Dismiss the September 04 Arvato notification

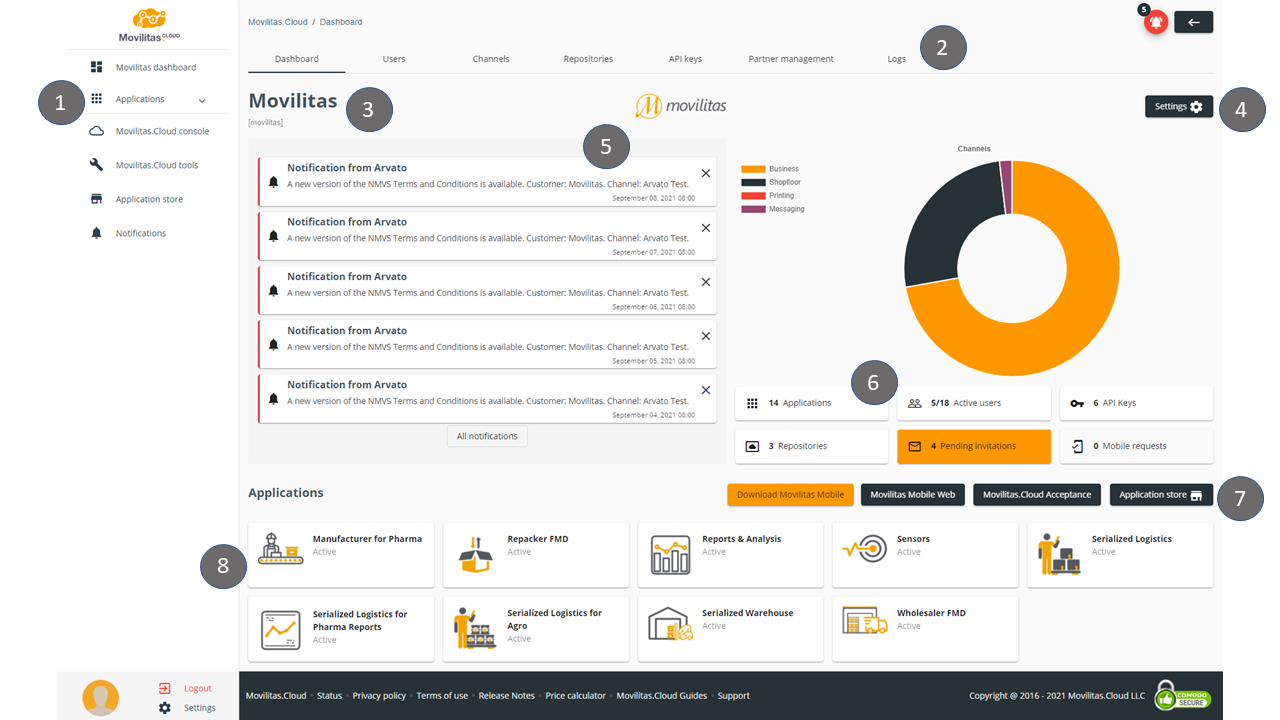click(706, 390)
